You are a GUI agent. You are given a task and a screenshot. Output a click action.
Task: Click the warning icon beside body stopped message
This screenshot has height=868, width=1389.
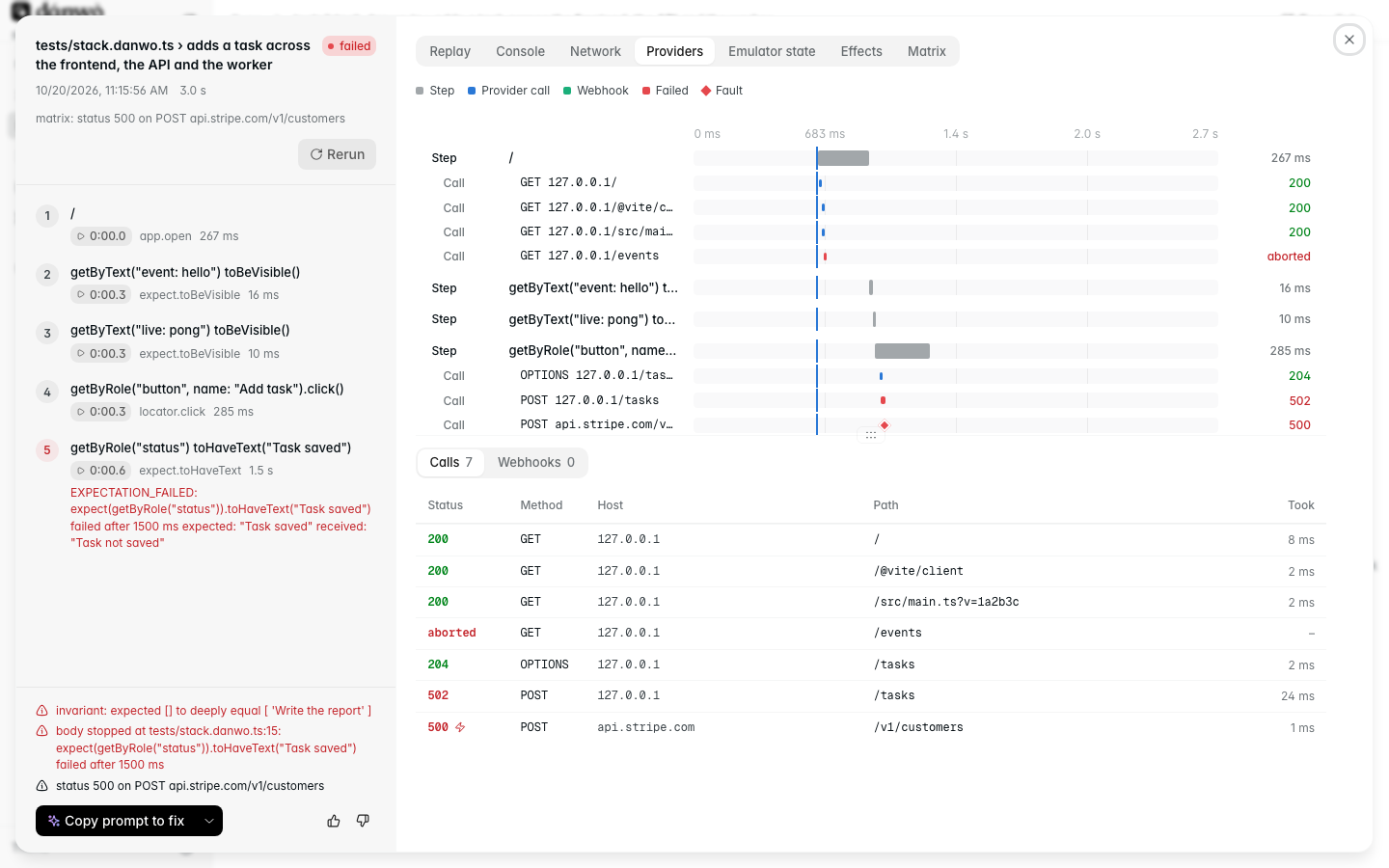coord(42,731)
